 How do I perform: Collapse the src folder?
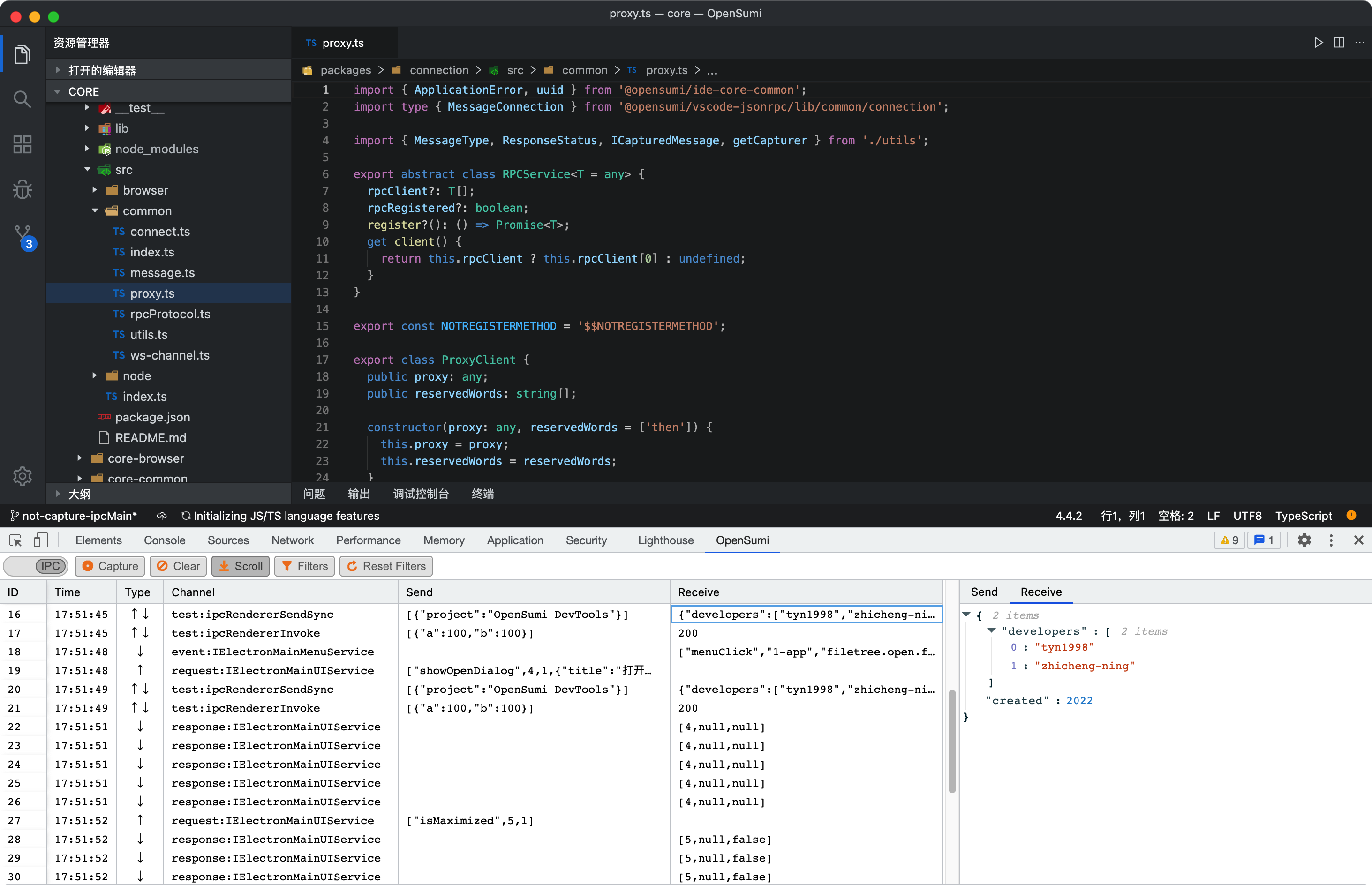click(87, 170)
